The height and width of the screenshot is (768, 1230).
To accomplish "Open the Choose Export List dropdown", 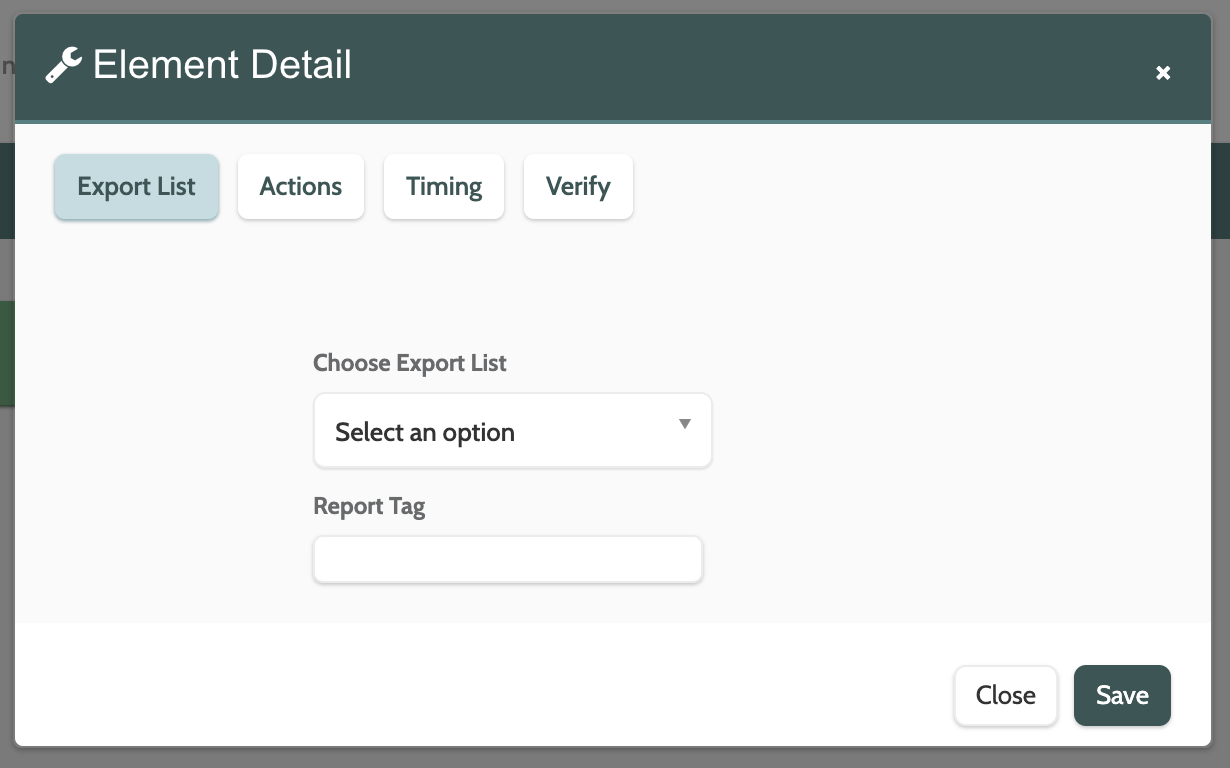I will pyautogui.click(x=512, y=431).
